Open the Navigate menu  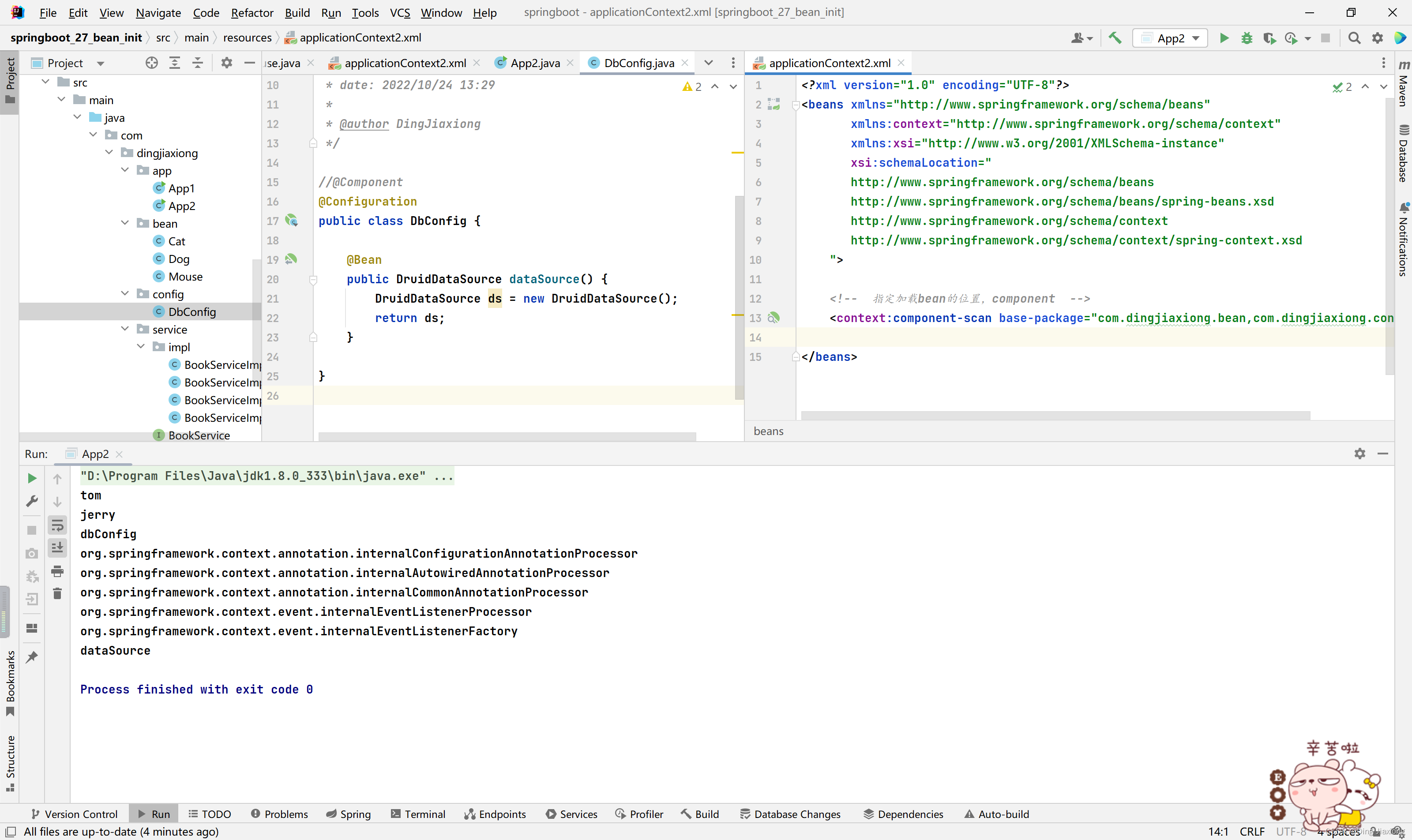pyautogui.click(x=158, y=12)
